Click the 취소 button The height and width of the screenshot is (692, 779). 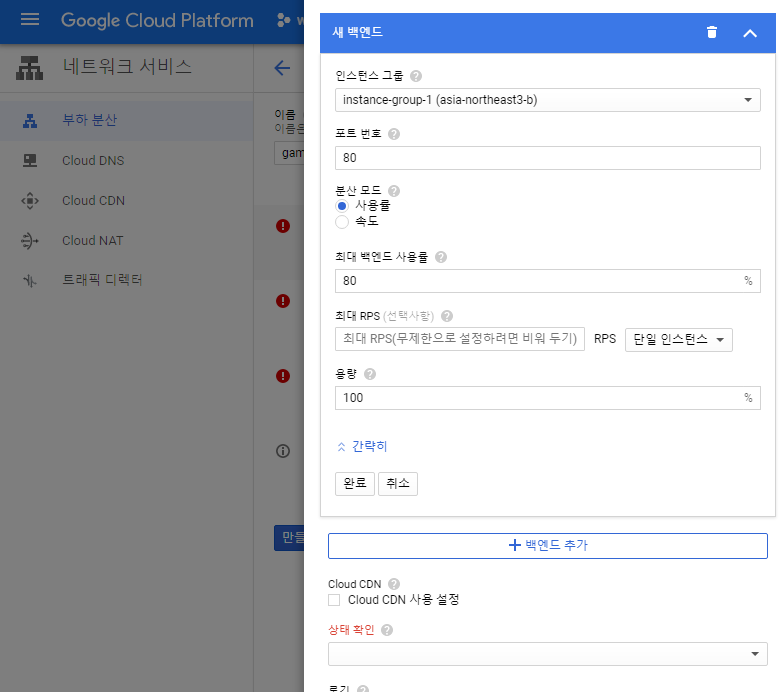398,484
